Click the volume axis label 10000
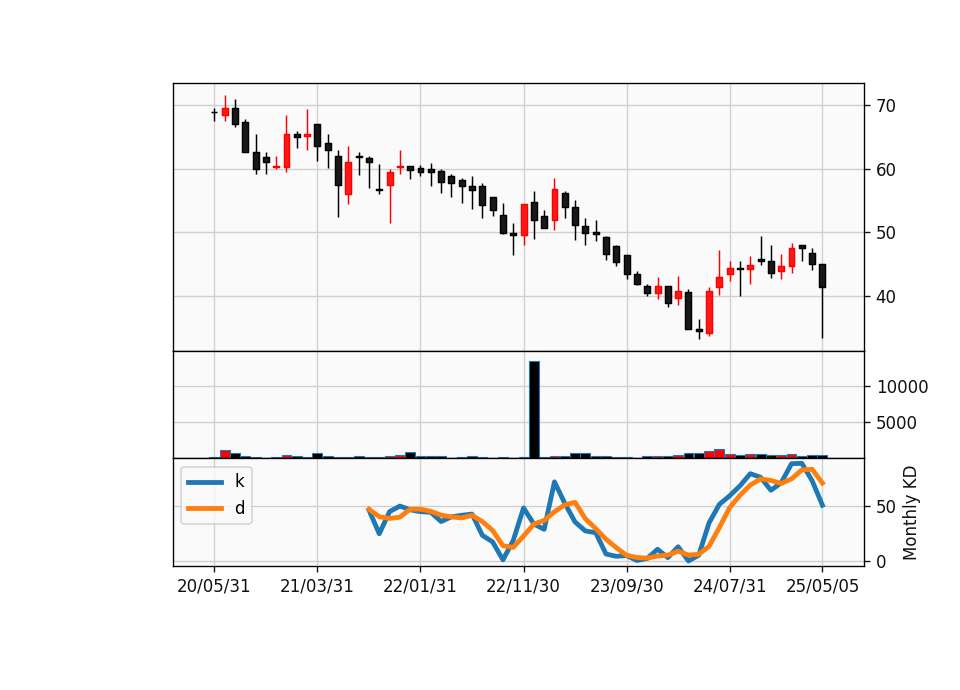Screen dimensions: 960x690 tap(902, 387)
